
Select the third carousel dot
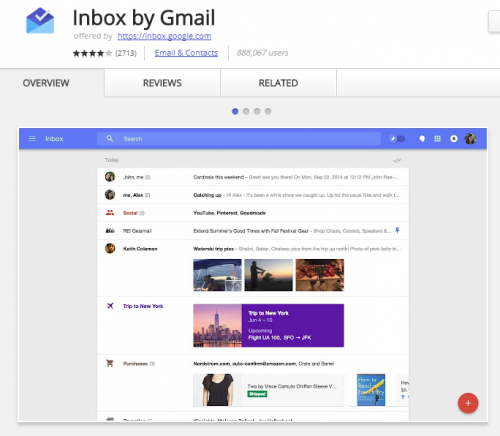click(x=257, y=111)
